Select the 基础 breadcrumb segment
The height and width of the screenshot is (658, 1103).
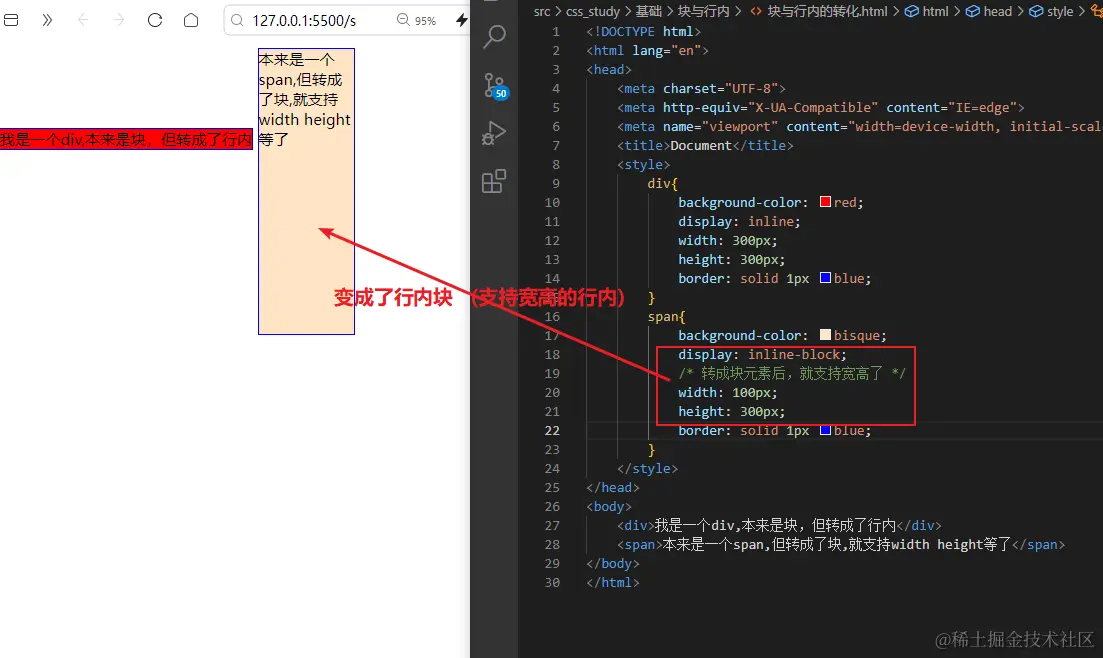pyautogui.click(x=649, y=11)
